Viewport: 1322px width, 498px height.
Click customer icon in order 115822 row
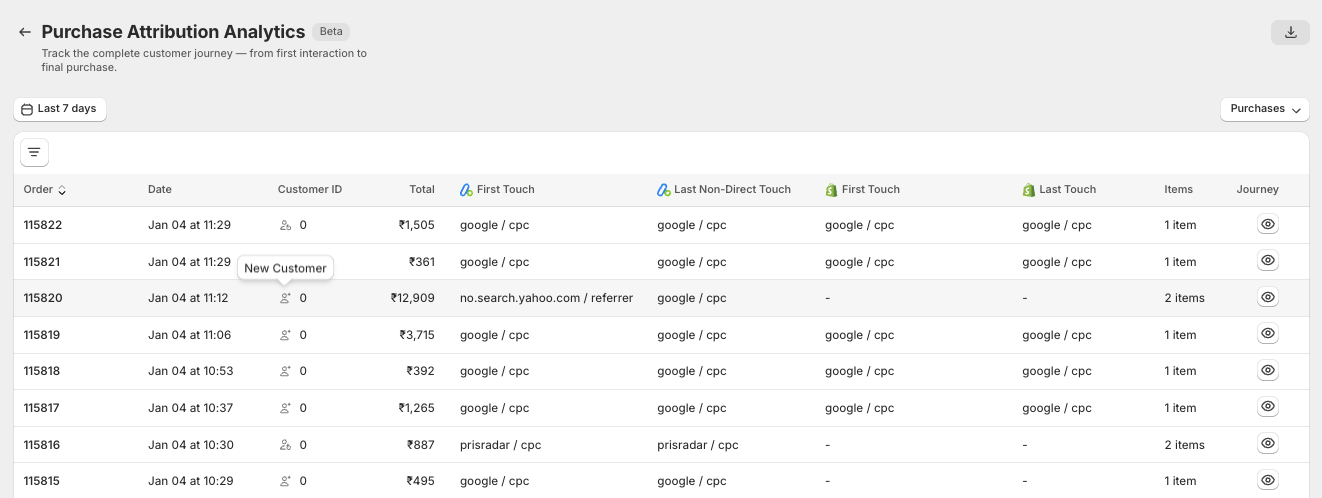pos(285,225)
